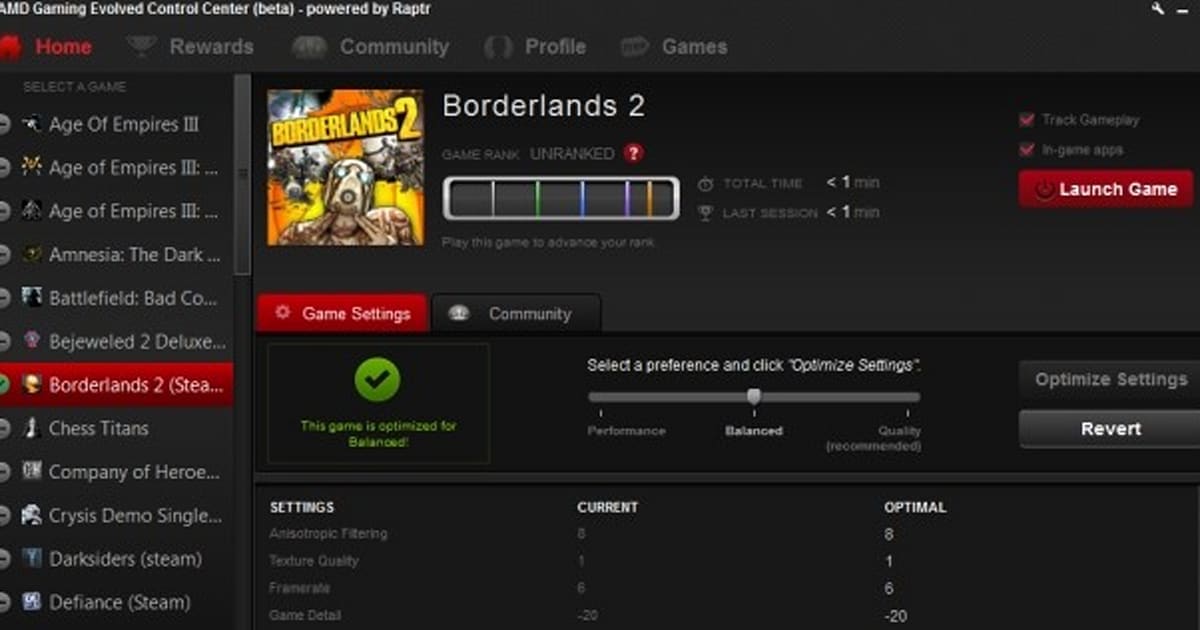Click the Age Of Empires III game icon
This screenshot has width=1200, height=630.
32,124
